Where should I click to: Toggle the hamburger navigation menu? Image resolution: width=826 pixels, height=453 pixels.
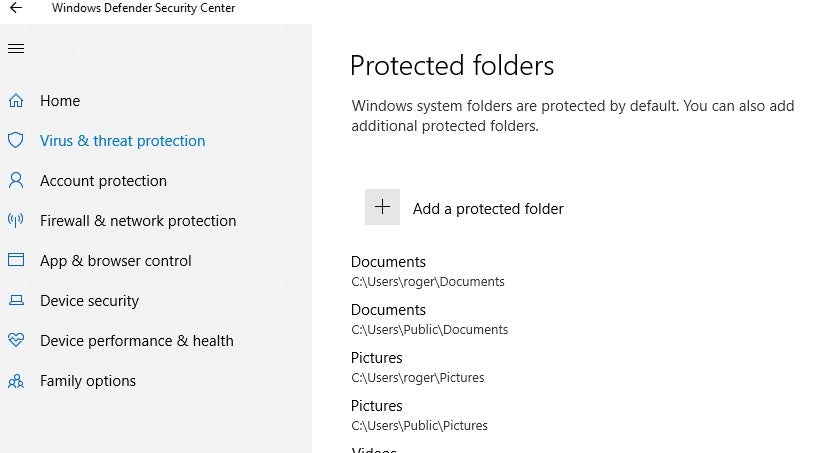click(16, 48)
